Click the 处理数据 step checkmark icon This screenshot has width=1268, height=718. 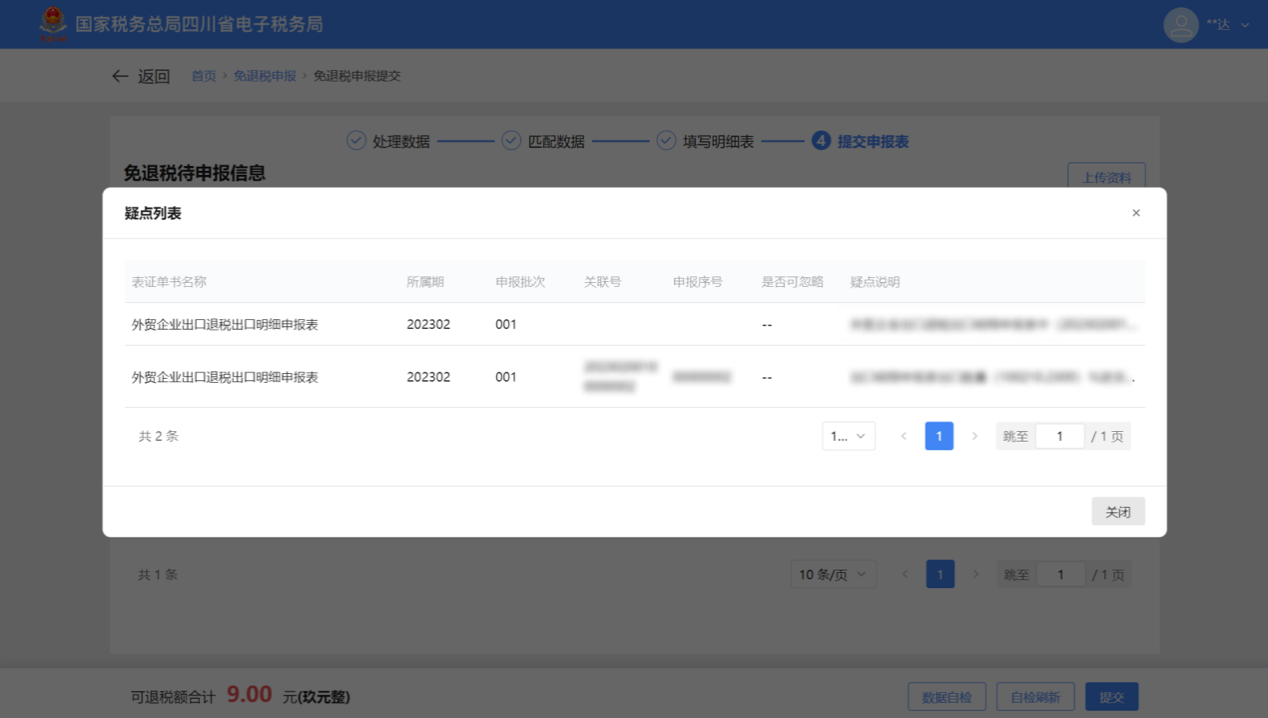356,141
